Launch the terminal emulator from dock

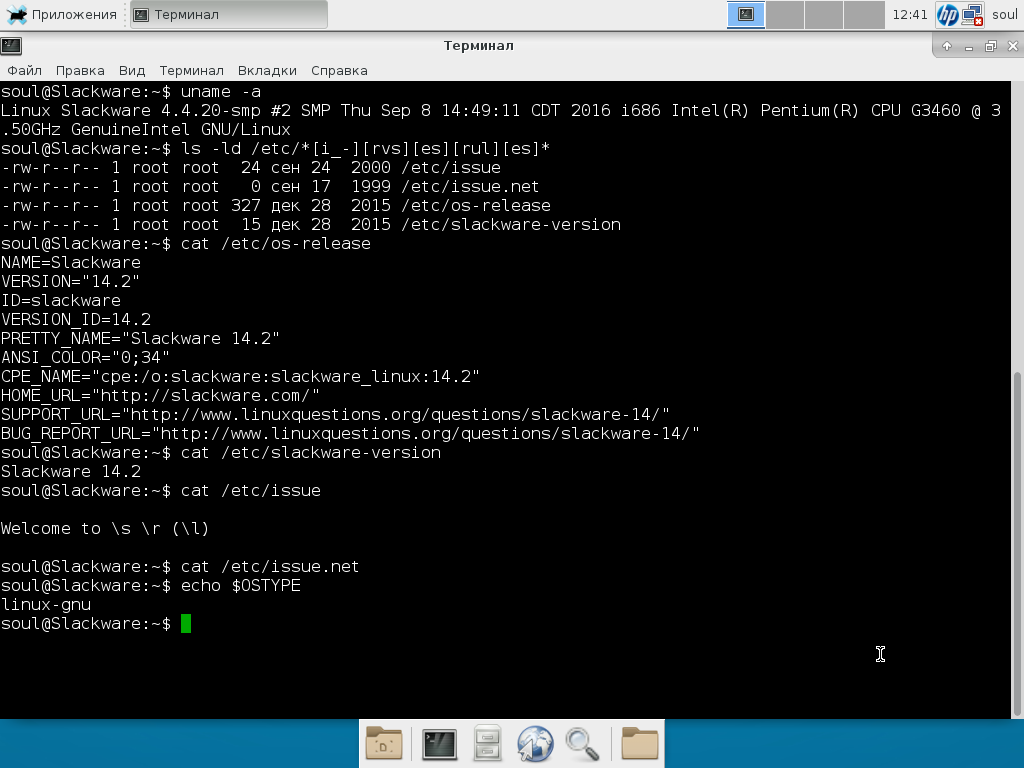point(440,743)
